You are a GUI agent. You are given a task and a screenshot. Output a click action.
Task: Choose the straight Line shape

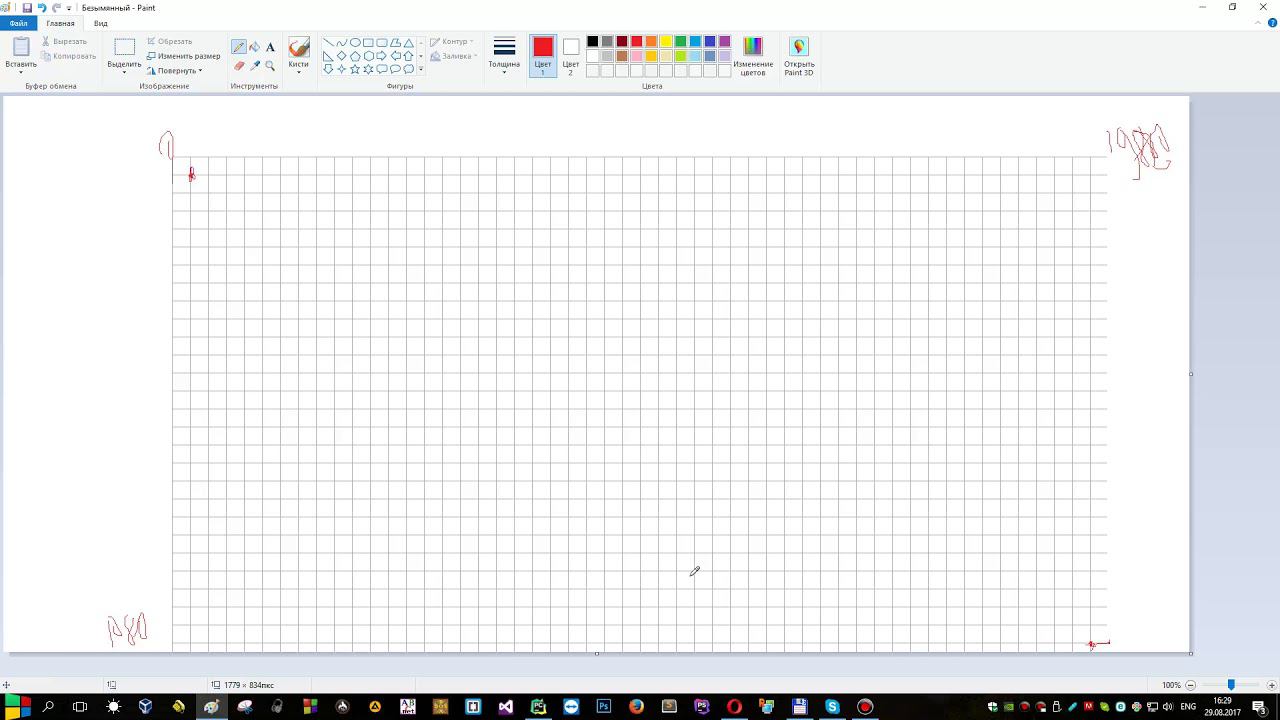point(328,43)
